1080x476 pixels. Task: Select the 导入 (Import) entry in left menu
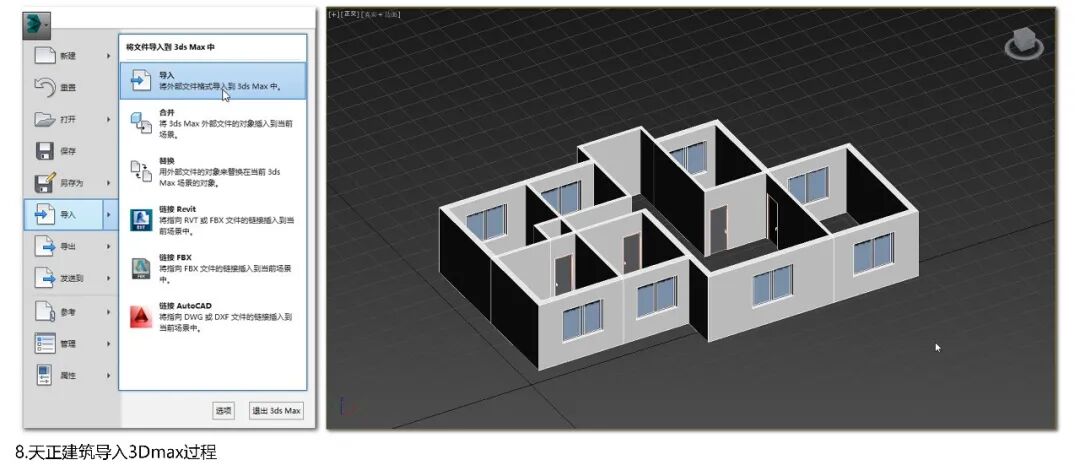tap(63, 215)
